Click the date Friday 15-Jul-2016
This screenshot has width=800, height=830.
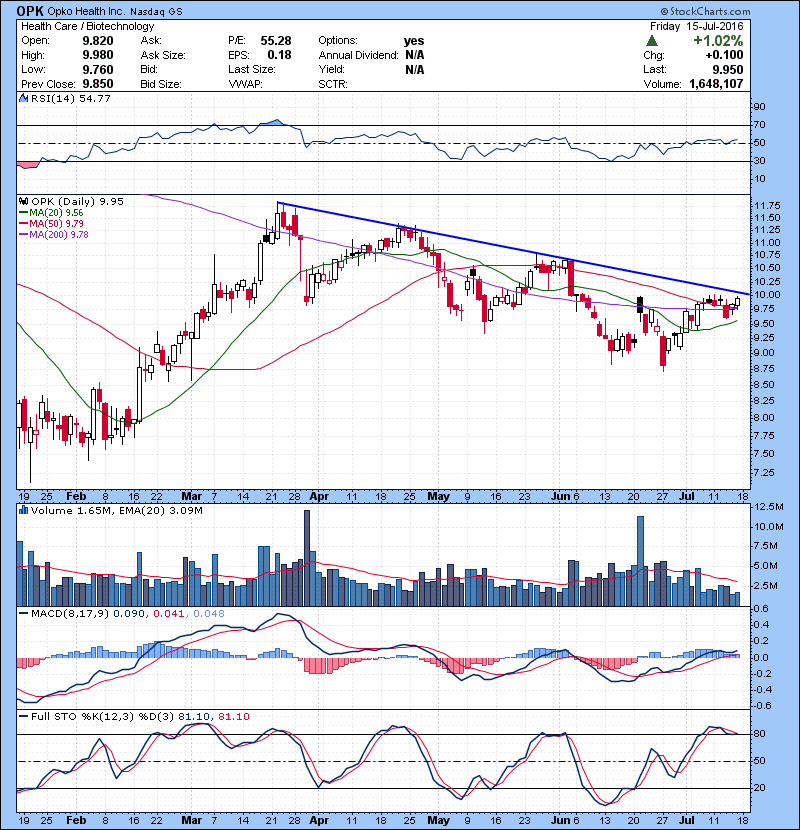point(697,26)
